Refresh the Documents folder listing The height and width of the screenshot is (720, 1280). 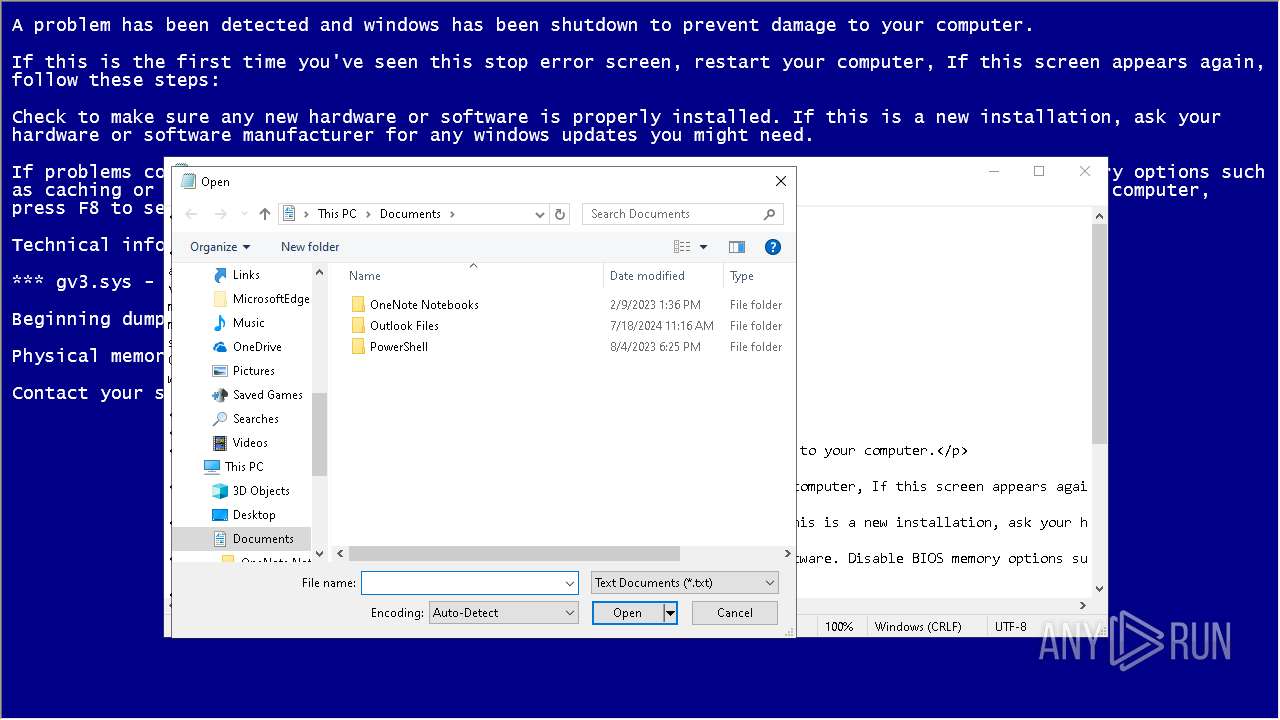561,214
